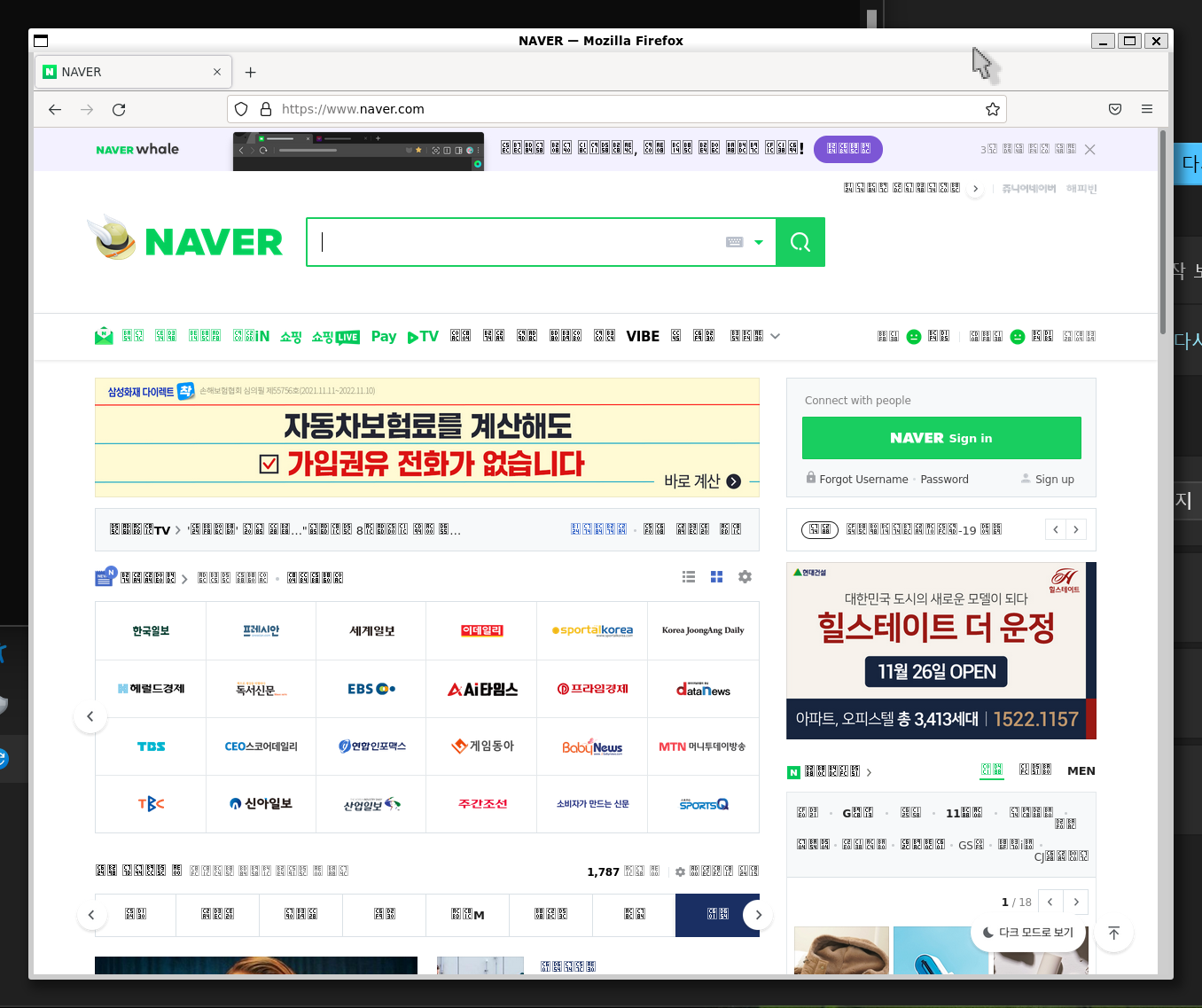Toggle 다크 모드로 보기 dark mode
The width and height of the screenshot is (1202, 1008).
(x=1029, y=933)
